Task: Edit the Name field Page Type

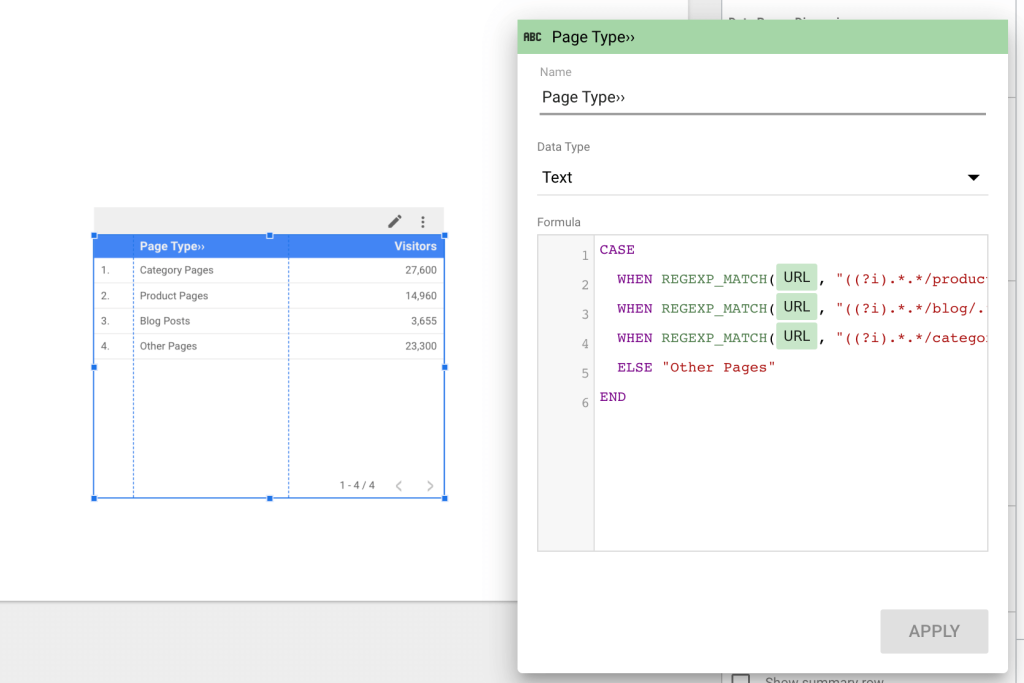Action: point(762,97)
